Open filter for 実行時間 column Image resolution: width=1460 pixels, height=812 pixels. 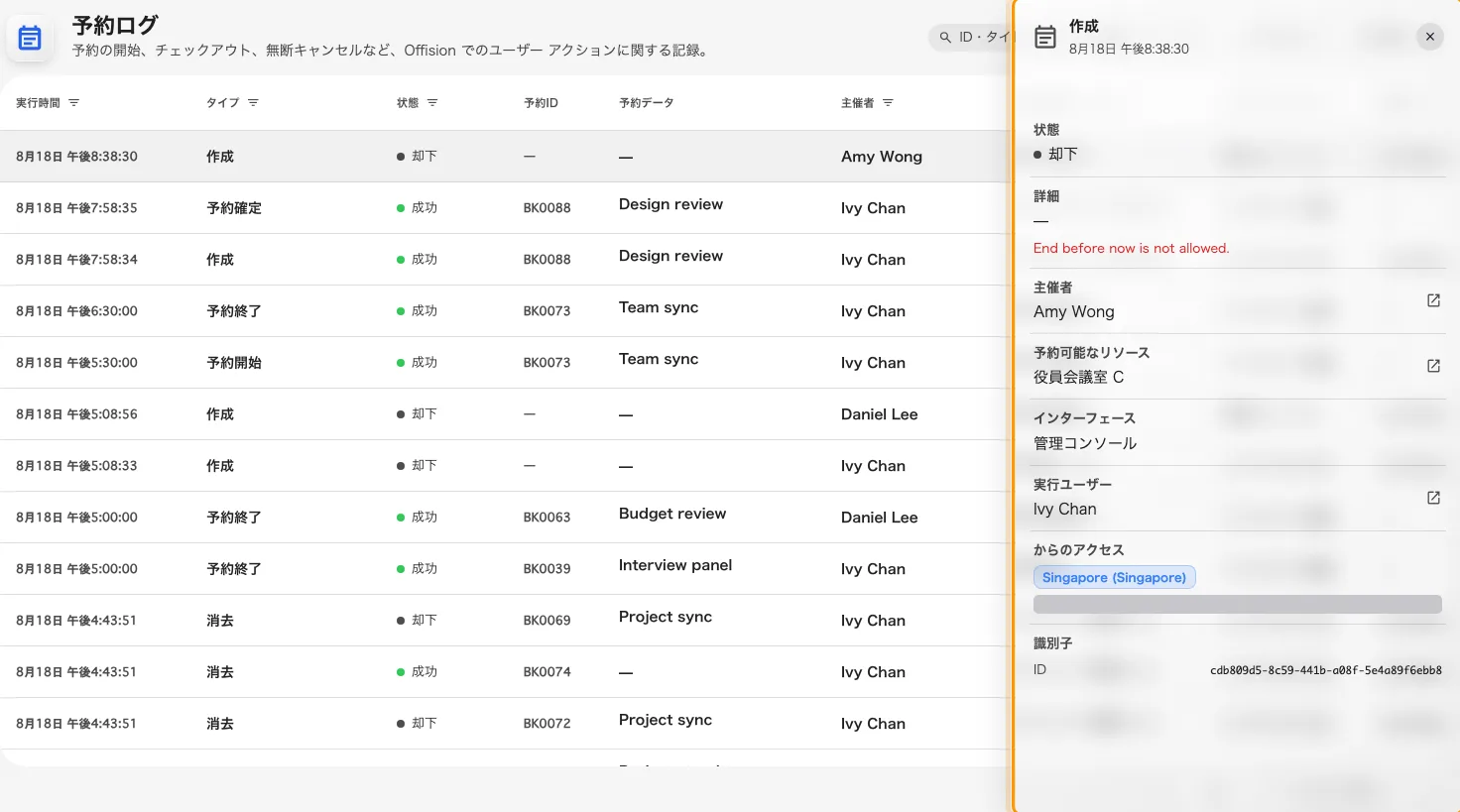[73, 103]
